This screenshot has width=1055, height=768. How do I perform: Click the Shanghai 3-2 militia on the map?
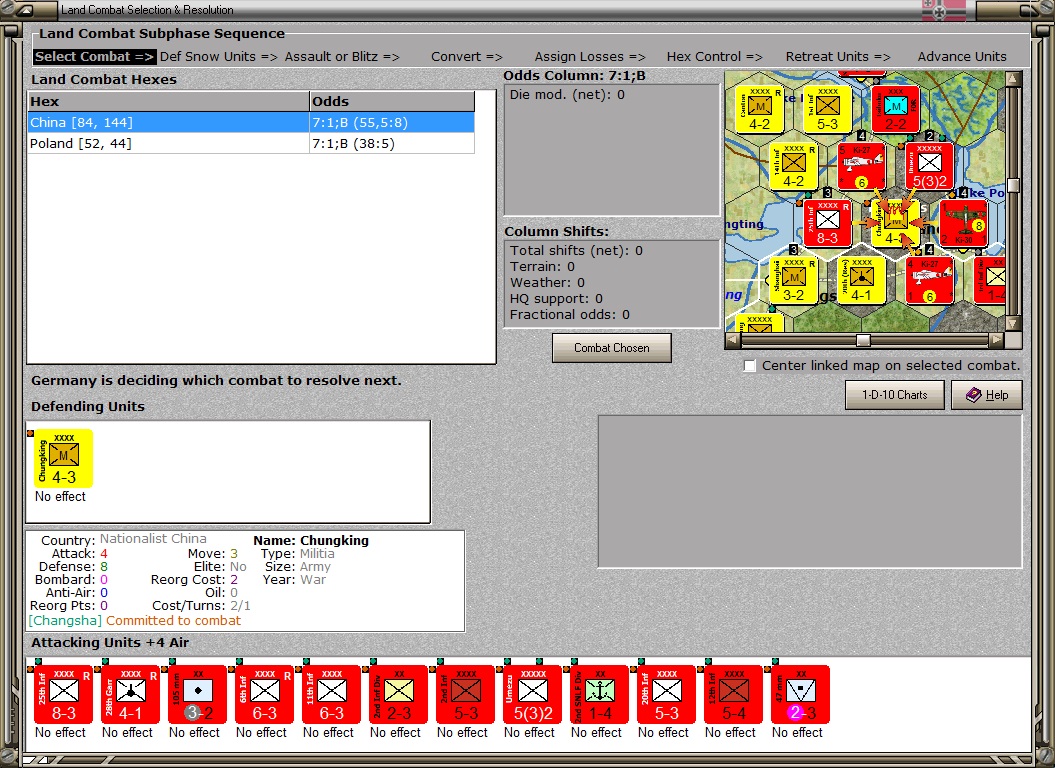click(793, 281)
